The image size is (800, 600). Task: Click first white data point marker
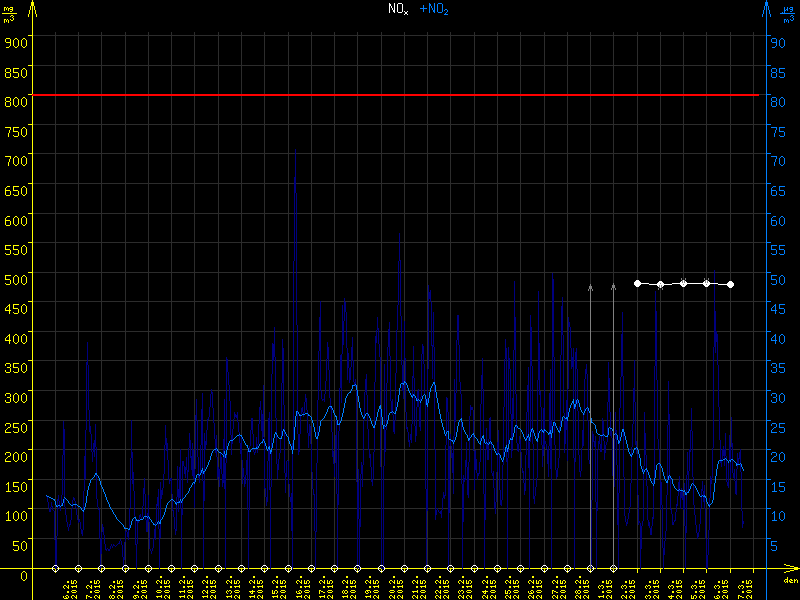click(637, 283)
